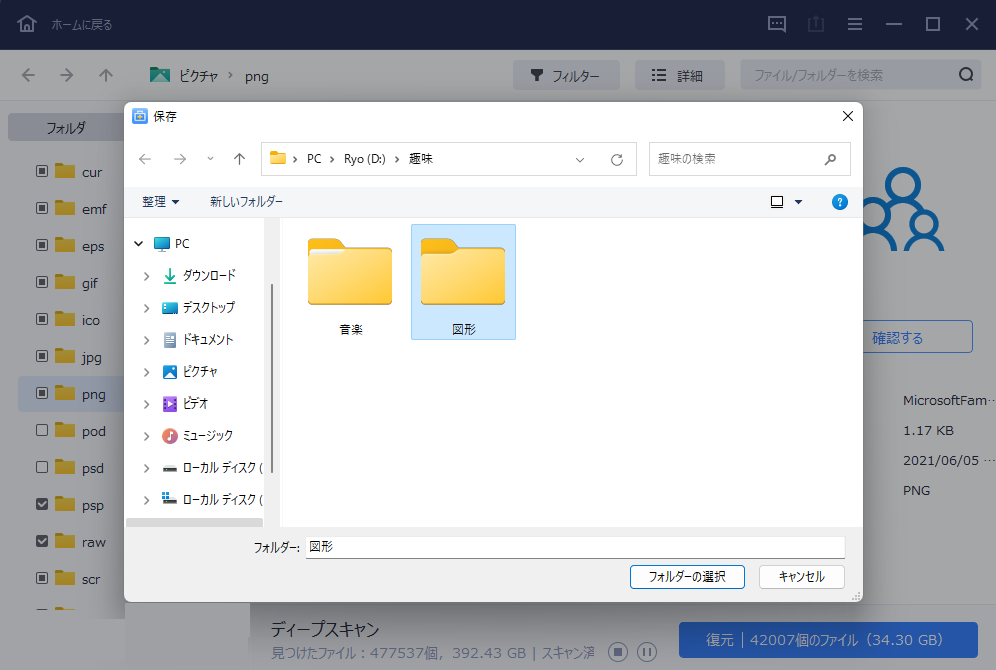Viewport: 996px width, 670px height.
Task: Go up one folder level in dialog
Action: coord(239,159)
